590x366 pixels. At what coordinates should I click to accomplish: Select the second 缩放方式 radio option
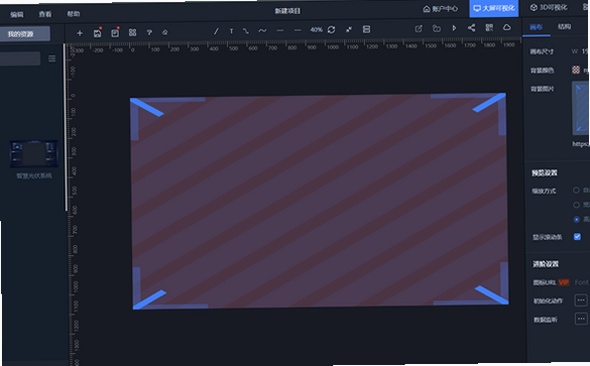[x=576, y=205]
